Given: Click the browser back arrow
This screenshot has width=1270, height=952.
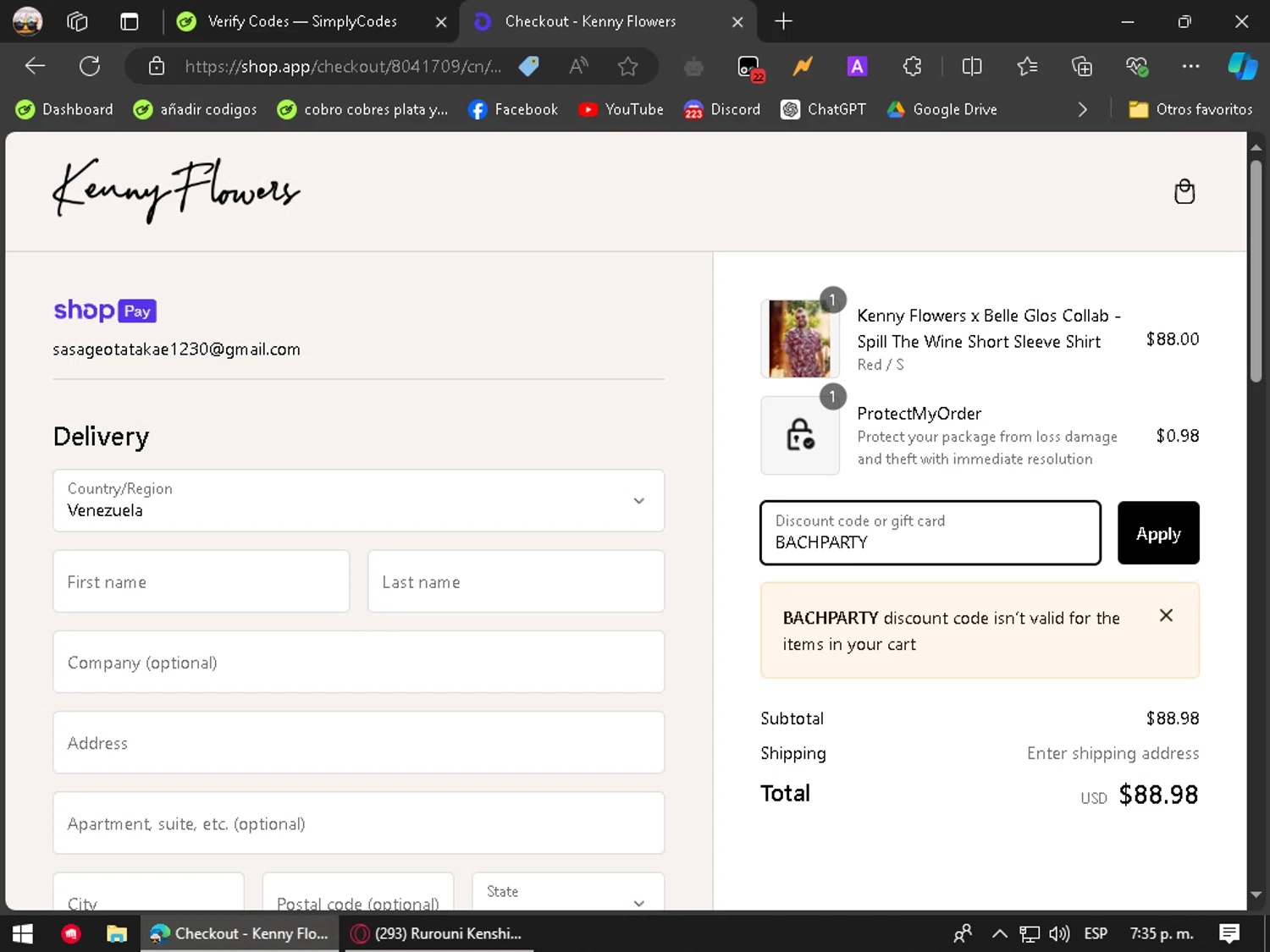Looking at the screenshot, I should click(35, 66).
